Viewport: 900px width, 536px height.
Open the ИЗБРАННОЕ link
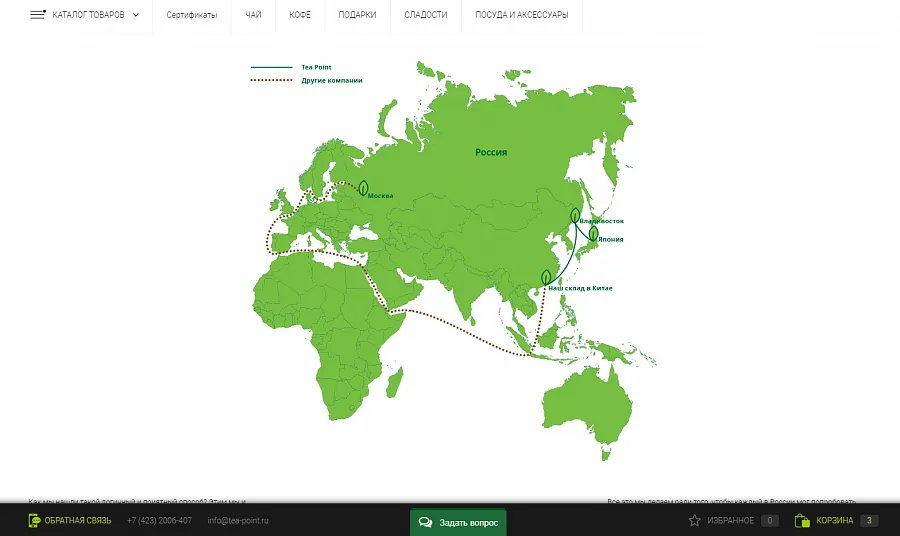[731, 521]
